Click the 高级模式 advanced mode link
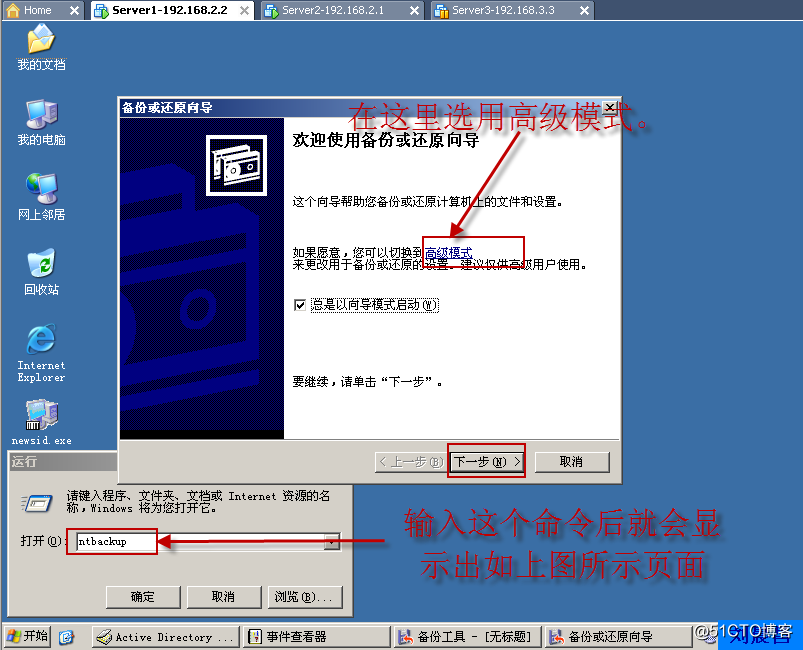 448,253
